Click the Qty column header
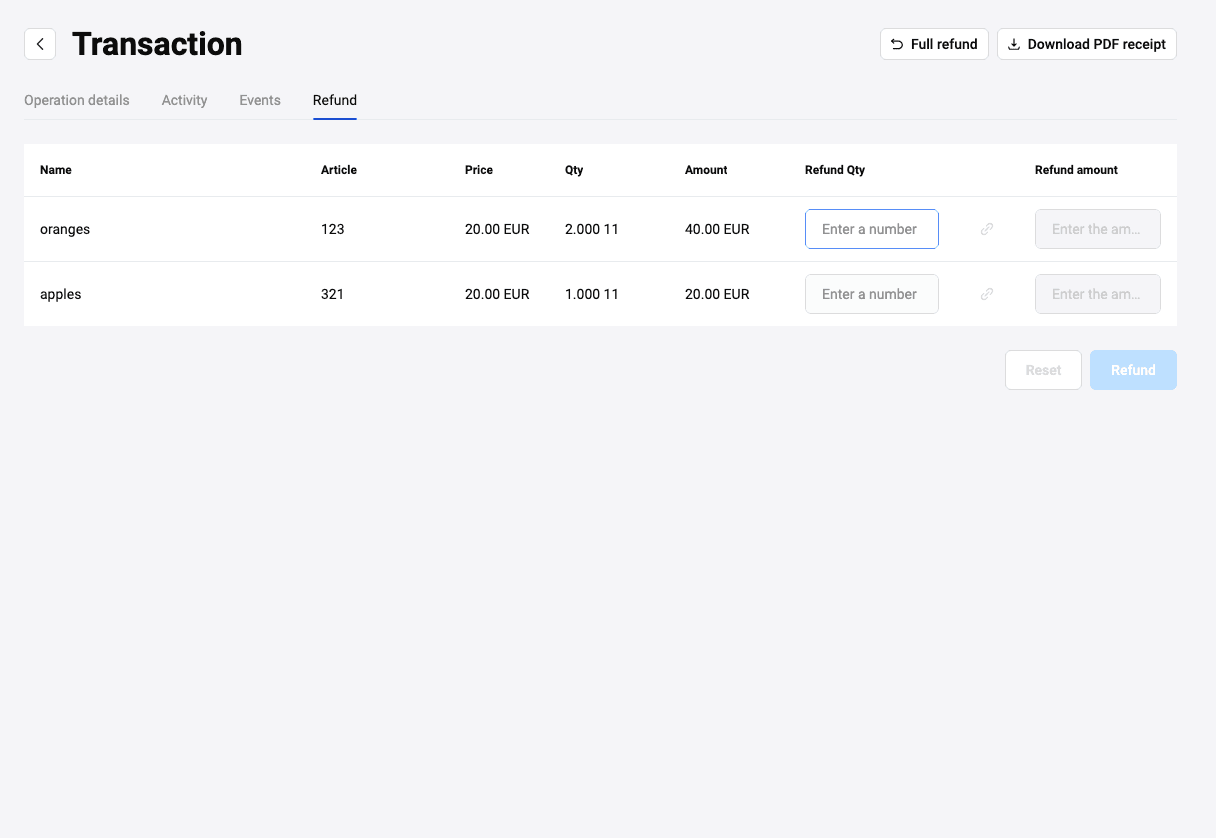The width and height of the screenshot is (1216, 838). tap(574, 170)
